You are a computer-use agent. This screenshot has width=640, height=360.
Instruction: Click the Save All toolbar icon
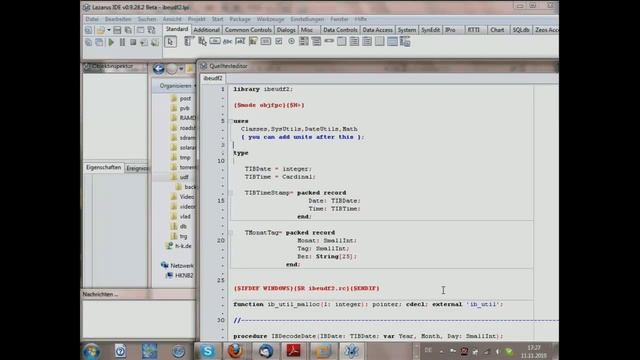pyautogui.click(x=129, y=30)
